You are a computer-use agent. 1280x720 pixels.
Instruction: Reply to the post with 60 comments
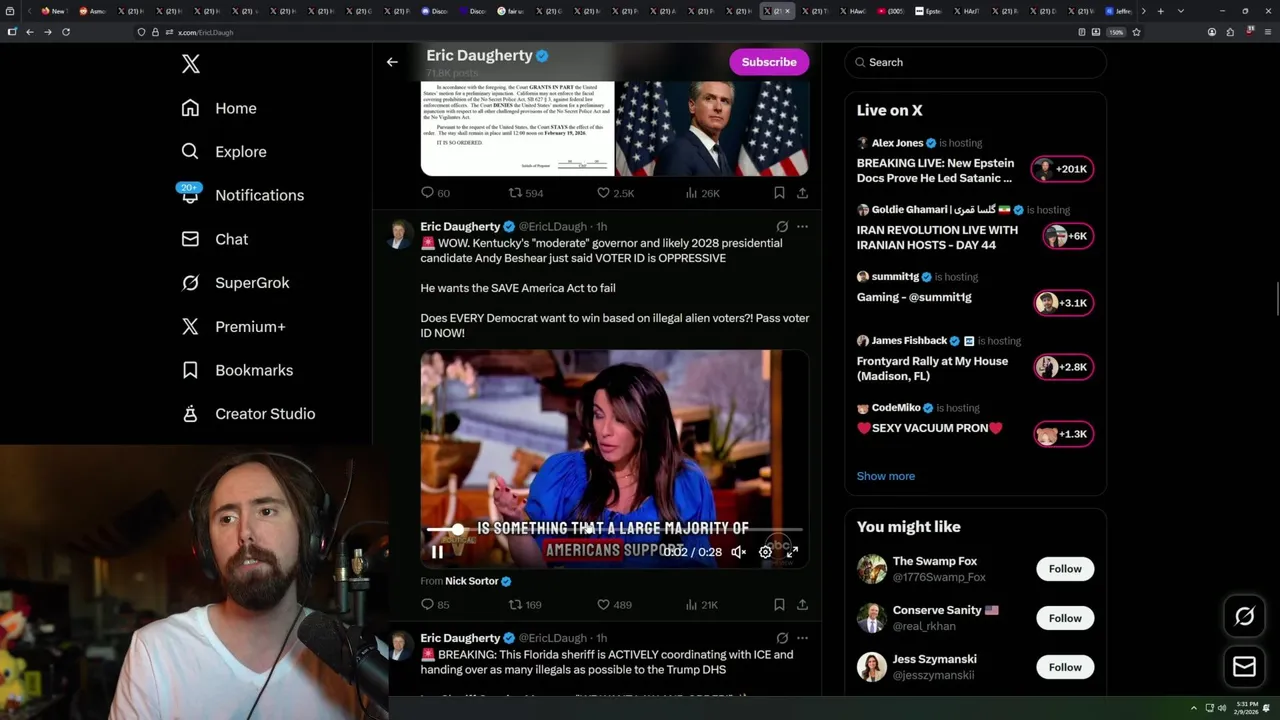point(435,193)
